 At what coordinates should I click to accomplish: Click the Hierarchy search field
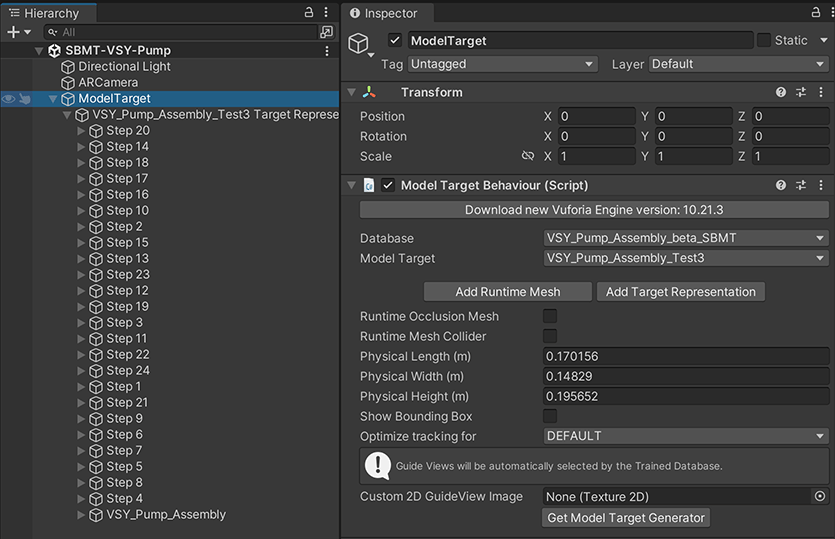[180, 32]
